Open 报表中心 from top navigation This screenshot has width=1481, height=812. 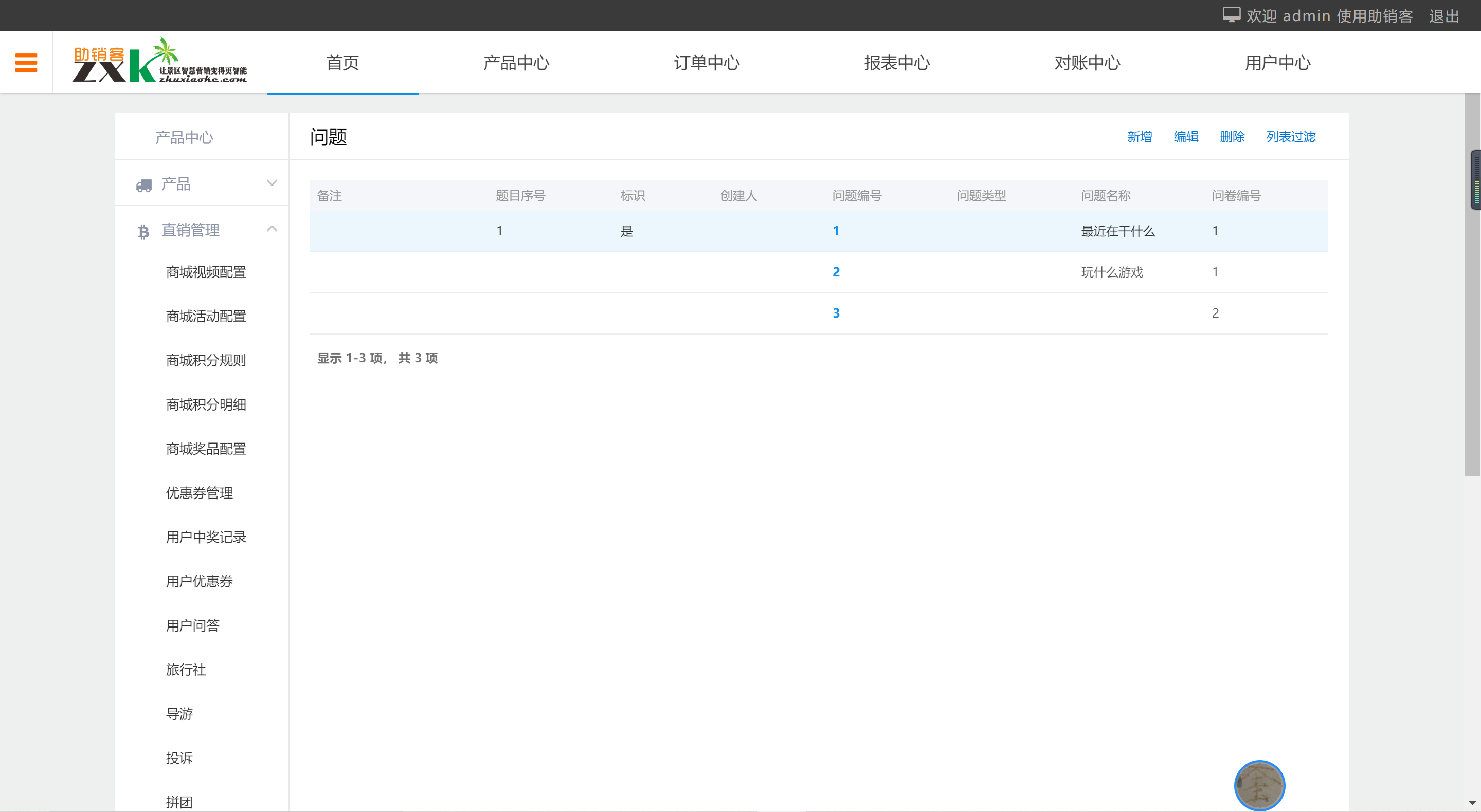897,63
